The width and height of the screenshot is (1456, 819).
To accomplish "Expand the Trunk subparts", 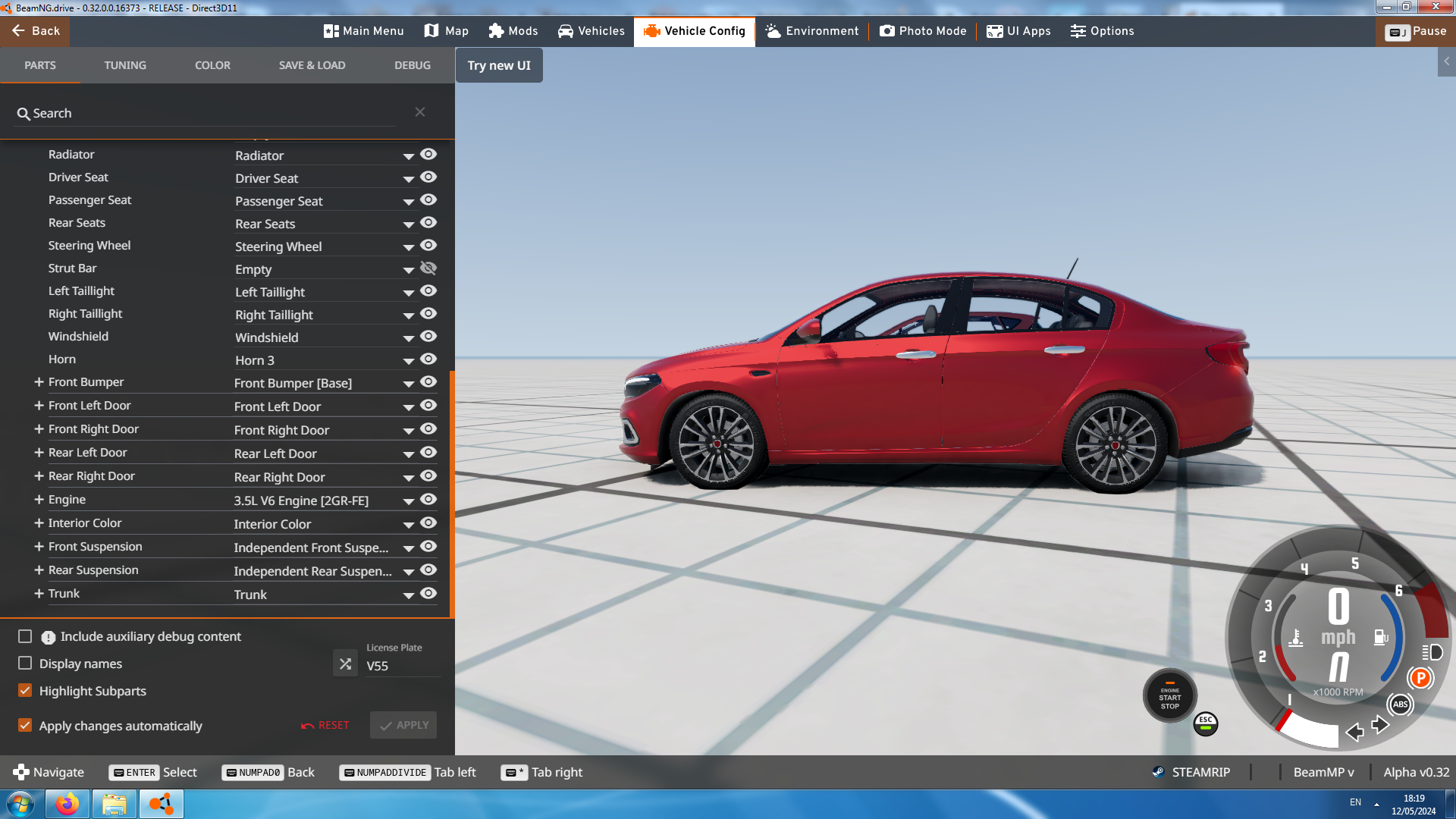I will click(39, 594).
